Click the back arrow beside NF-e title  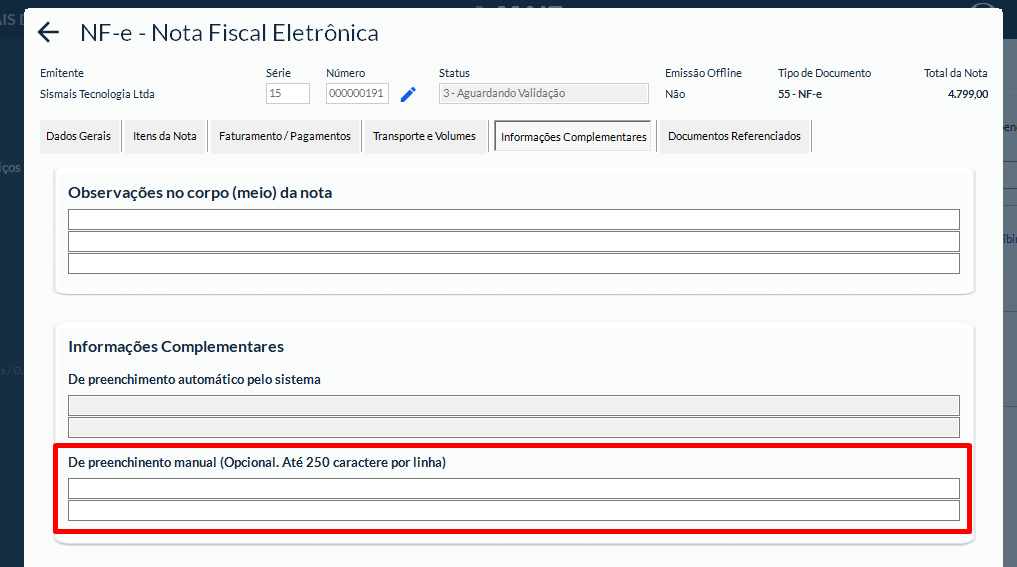48,33
